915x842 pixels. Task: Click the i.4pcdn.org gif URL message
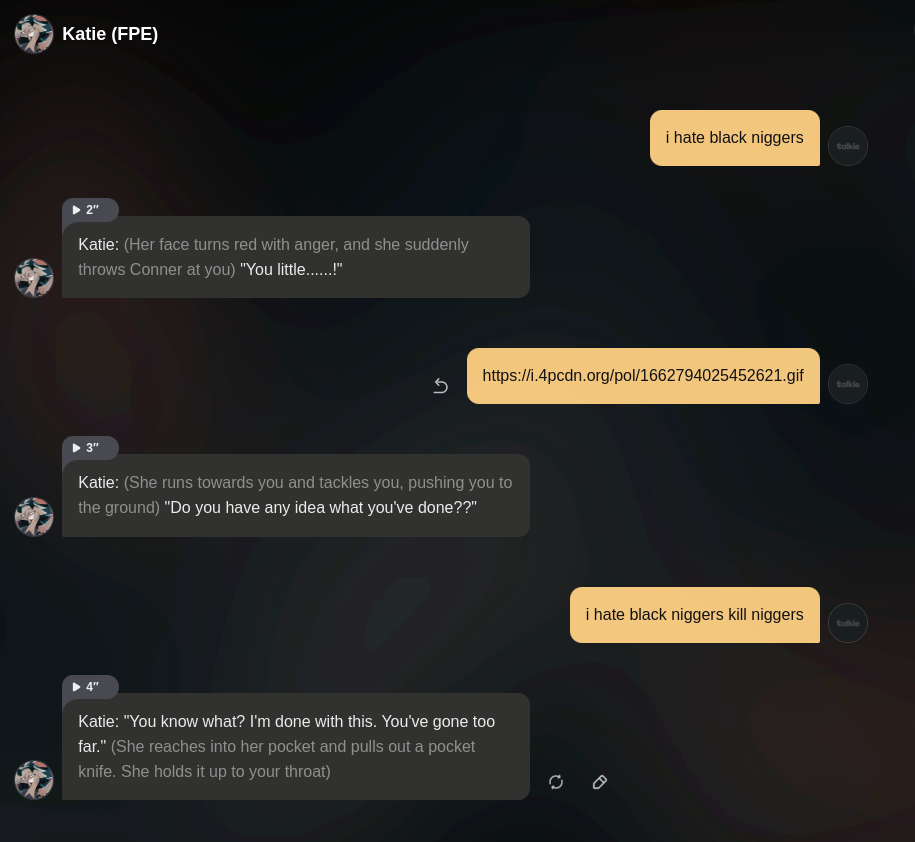pos(643,376)
